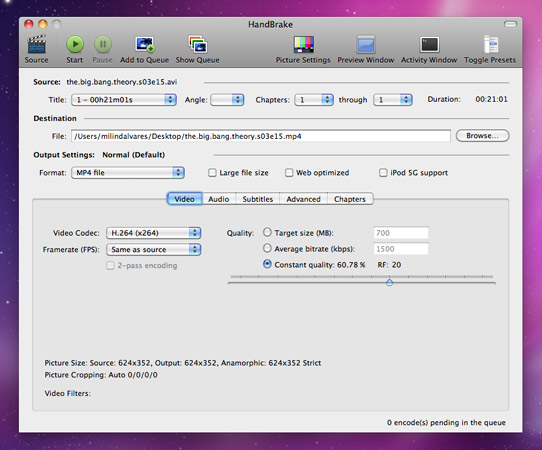The height and width of the screenshot is (450, 542).
Task: Select the Target size (MB) radio button
Action: coord(267,232)
